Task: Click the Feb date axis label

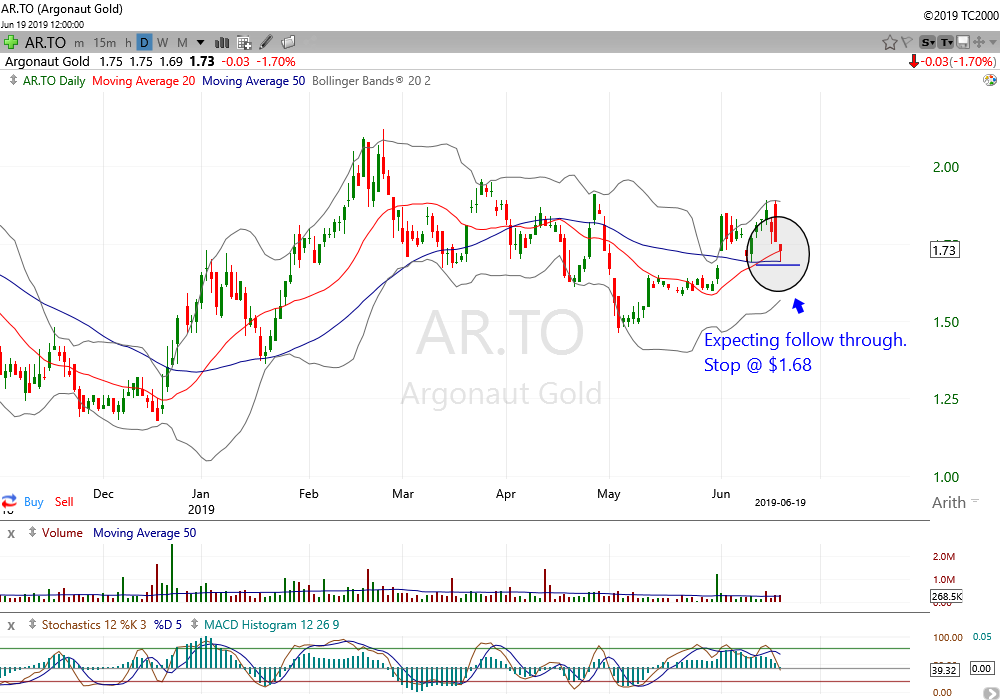Action: click(309, 493)
